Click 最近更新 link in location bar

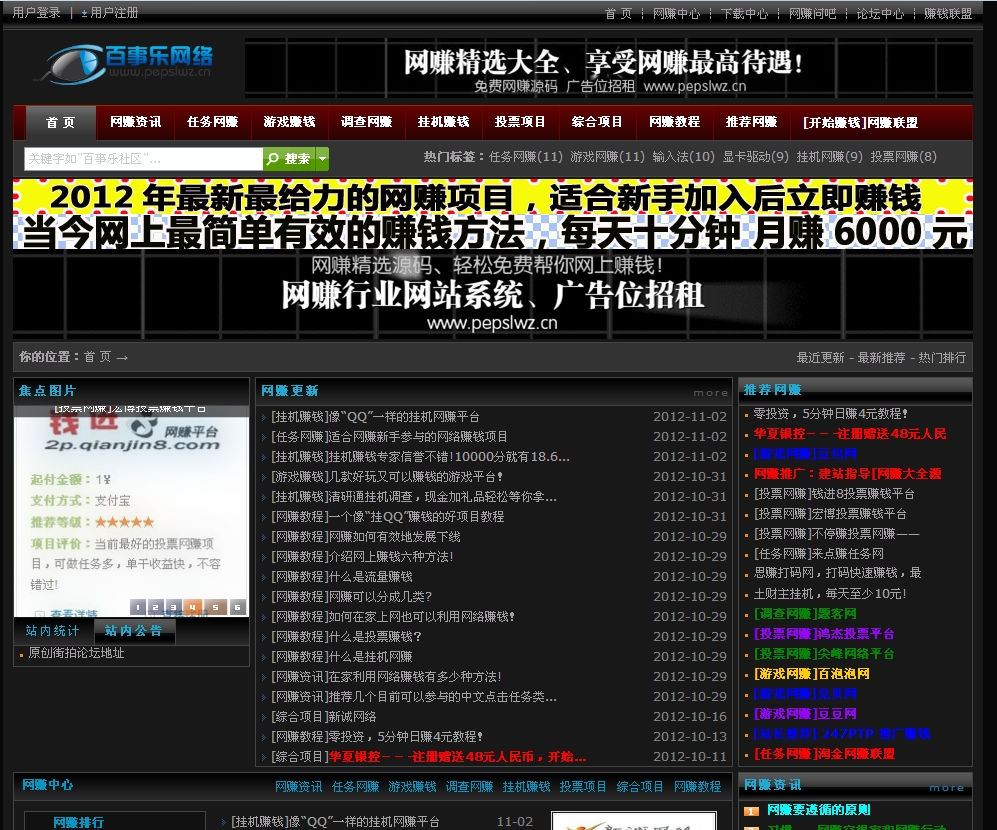(x=820, y=357)
